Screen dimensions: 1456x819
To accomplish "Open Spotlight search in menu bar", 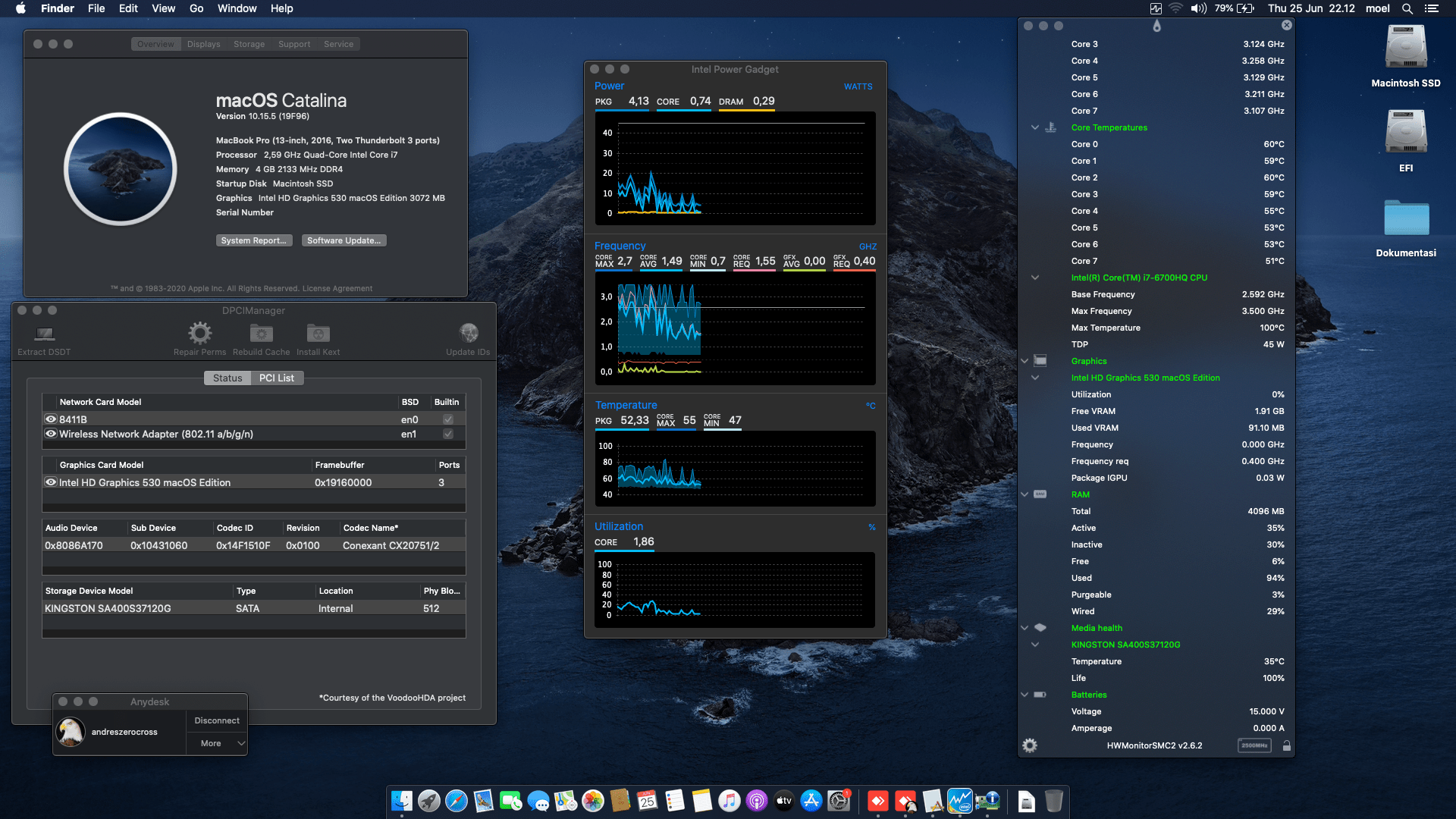I will point(1407,8).
